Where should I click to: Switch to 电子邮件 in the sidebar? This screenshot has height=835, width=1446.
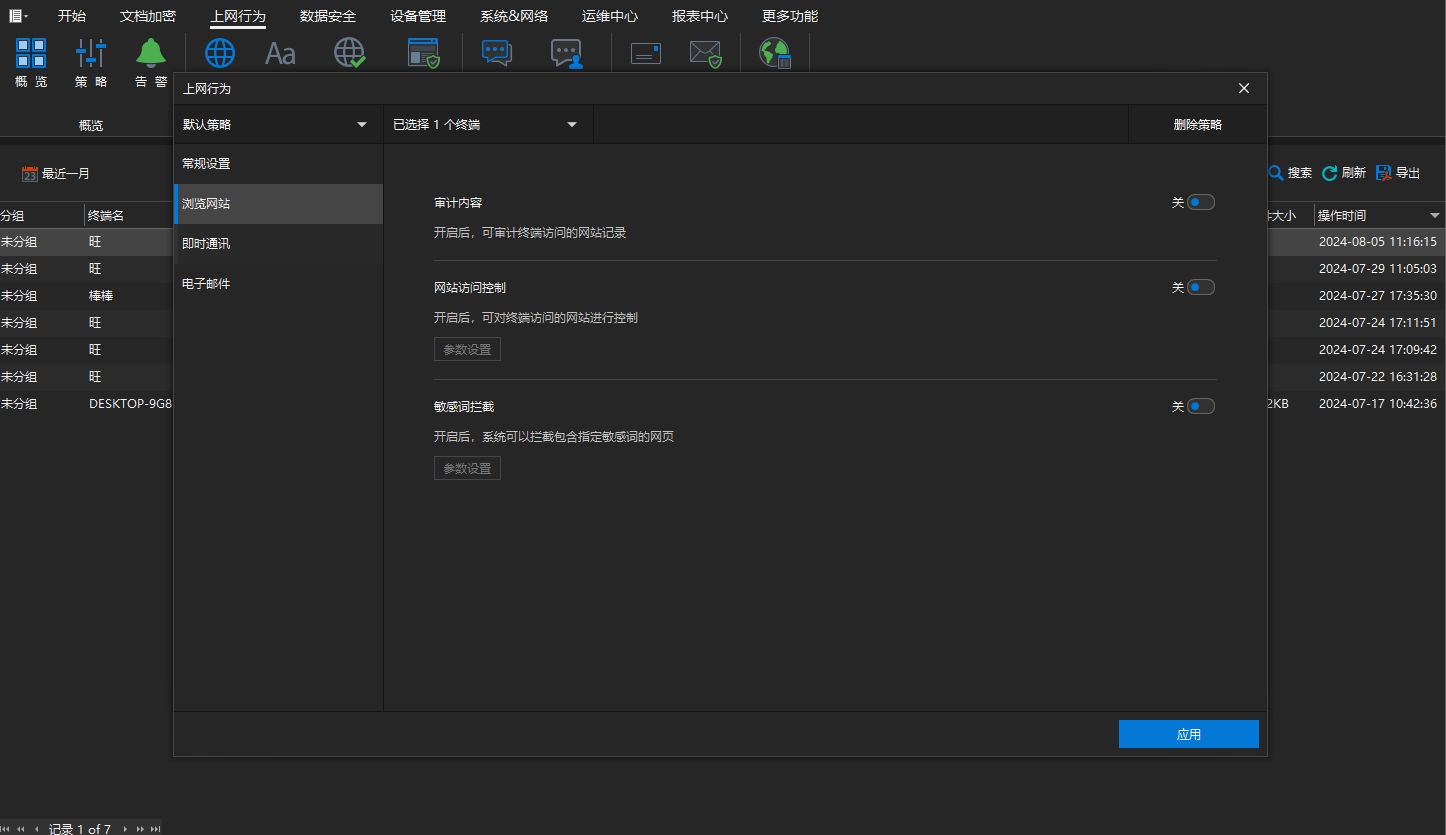[278, 283]
